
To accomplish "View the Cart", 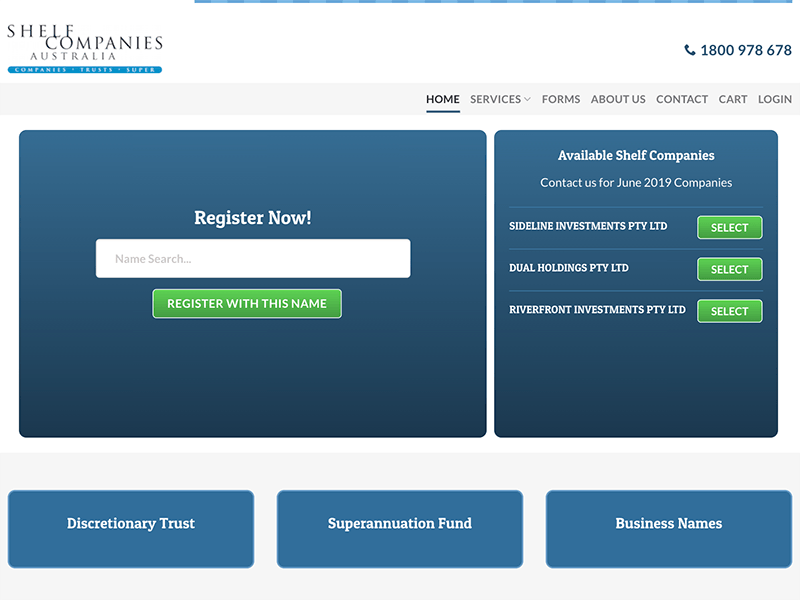I will (x=733, y=99).
